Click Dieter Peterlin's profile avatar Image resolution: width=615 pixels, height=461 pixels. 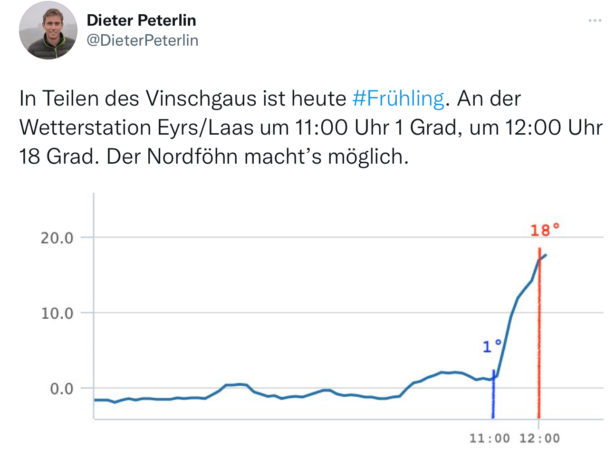(x=48, y=30)
